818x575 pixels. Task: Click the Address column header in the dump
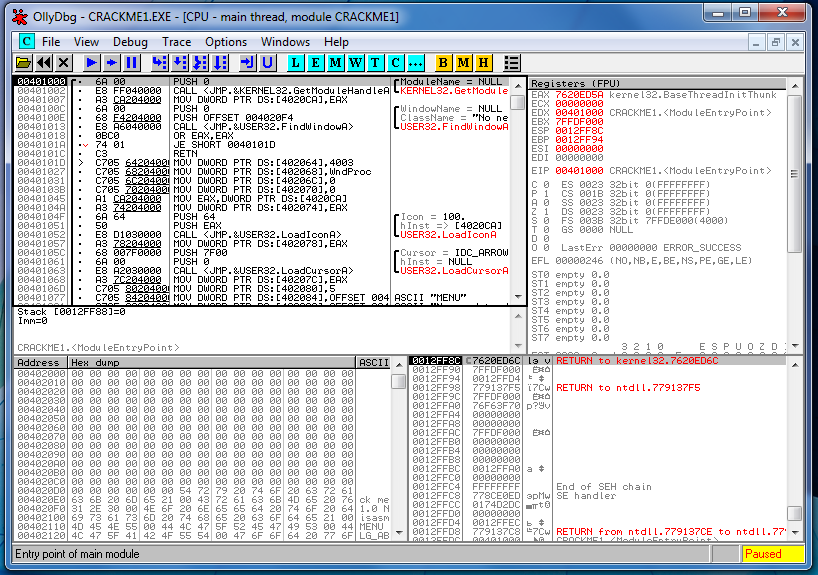click(40, 362)
